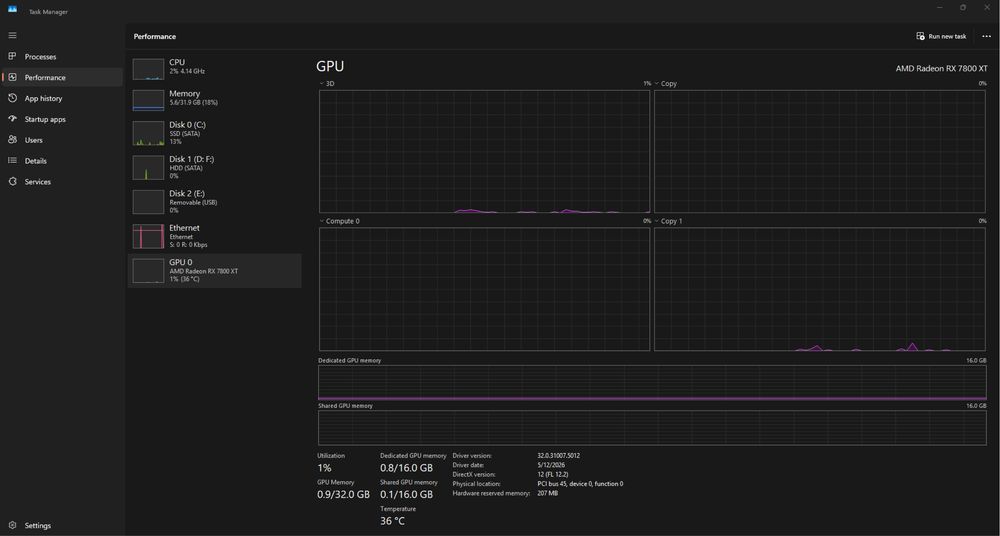Image resolution: width=1000 pixels, height=536 pixels.
Task: Click the Processes sidebar icon
Action: pos(12,57)
